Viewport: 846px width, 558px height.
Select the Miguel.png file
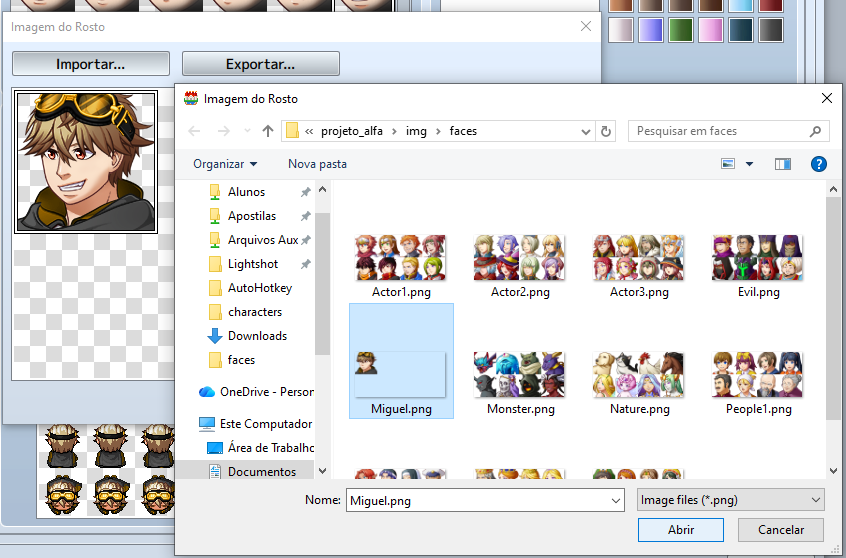pos(401,360)
